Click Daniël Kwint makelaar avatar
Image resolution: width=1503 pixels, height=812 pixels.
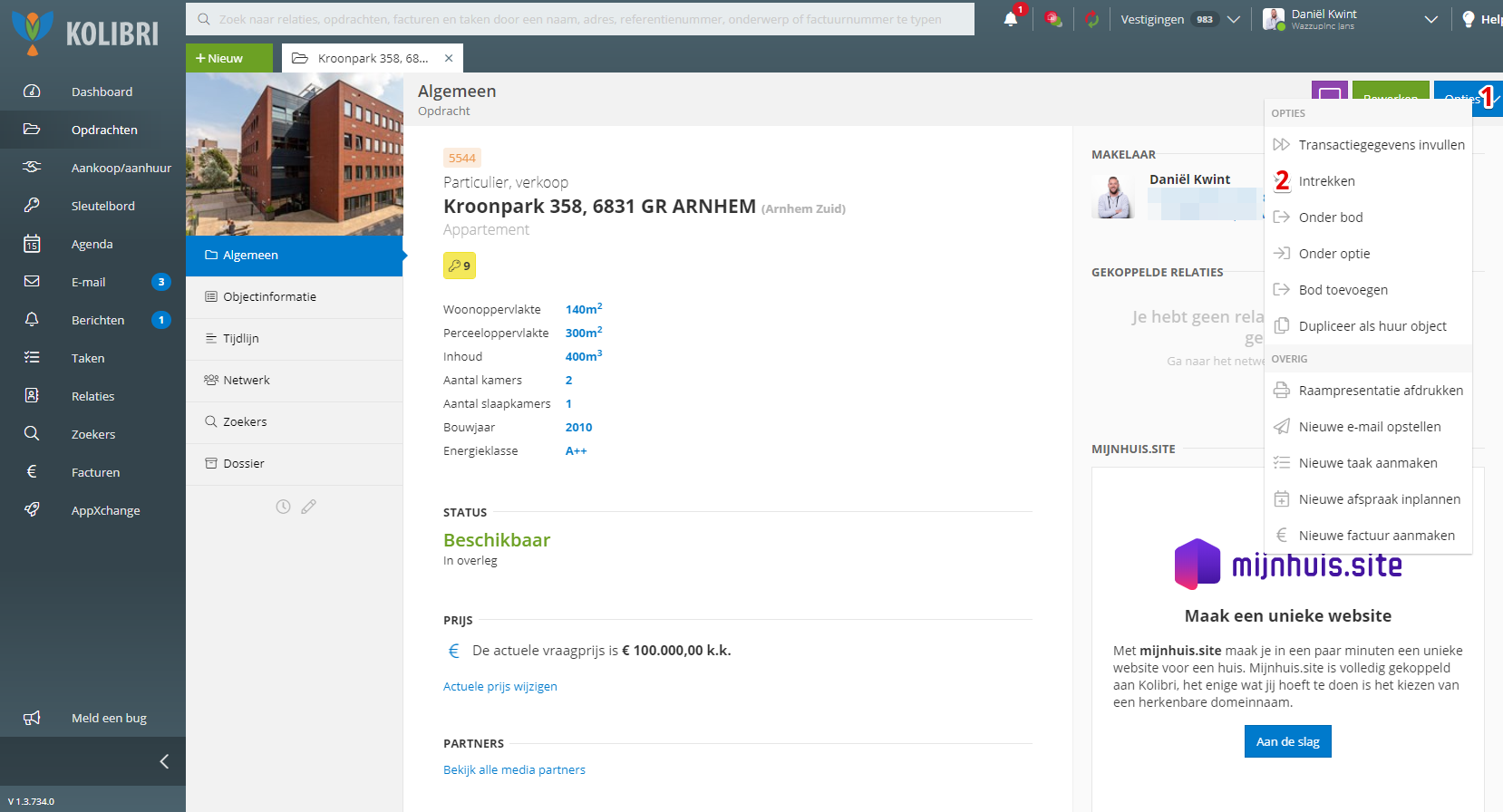1114,196
